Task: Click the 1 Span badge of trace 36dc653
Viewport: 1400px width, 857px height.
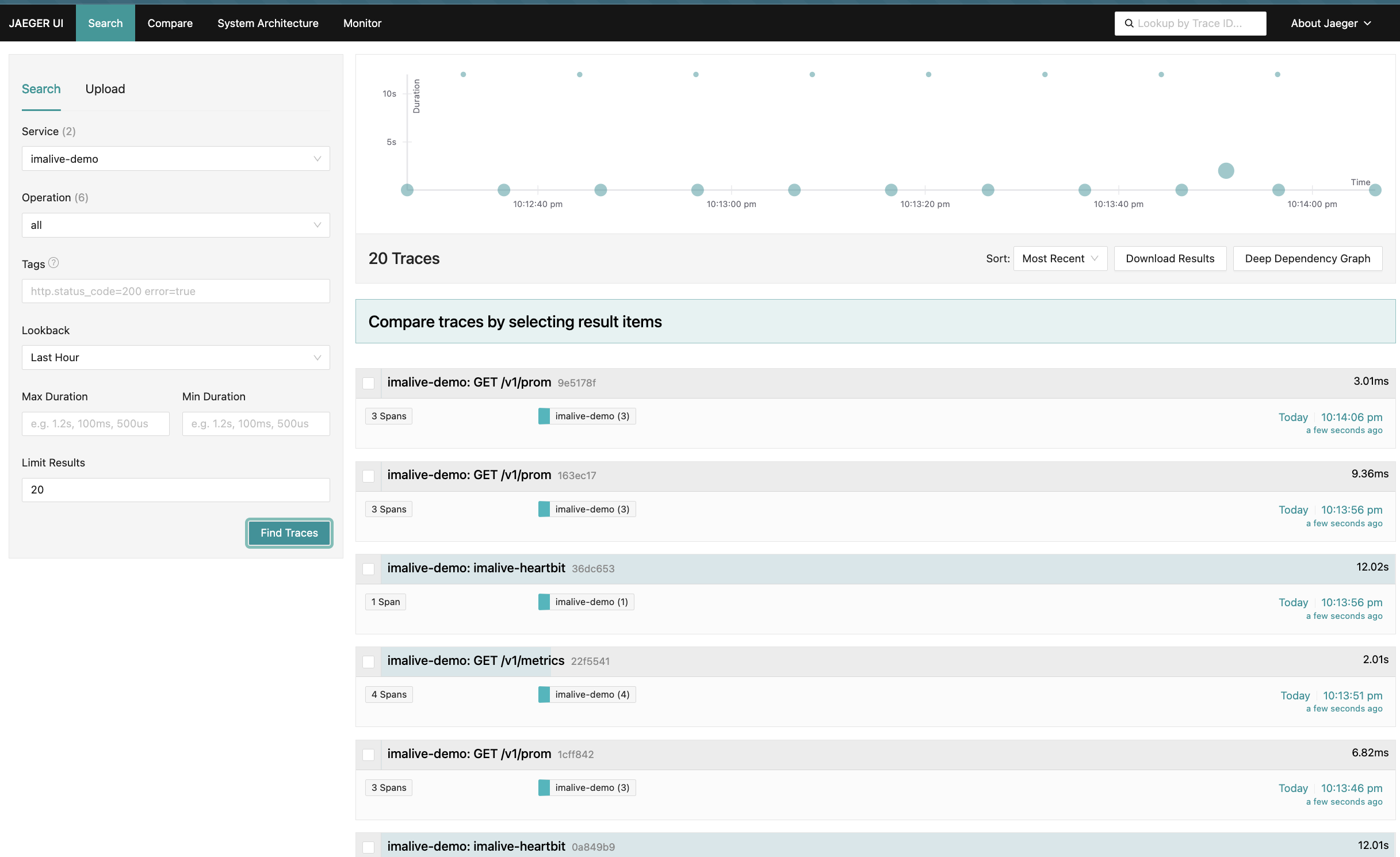Action: [385, 602]
